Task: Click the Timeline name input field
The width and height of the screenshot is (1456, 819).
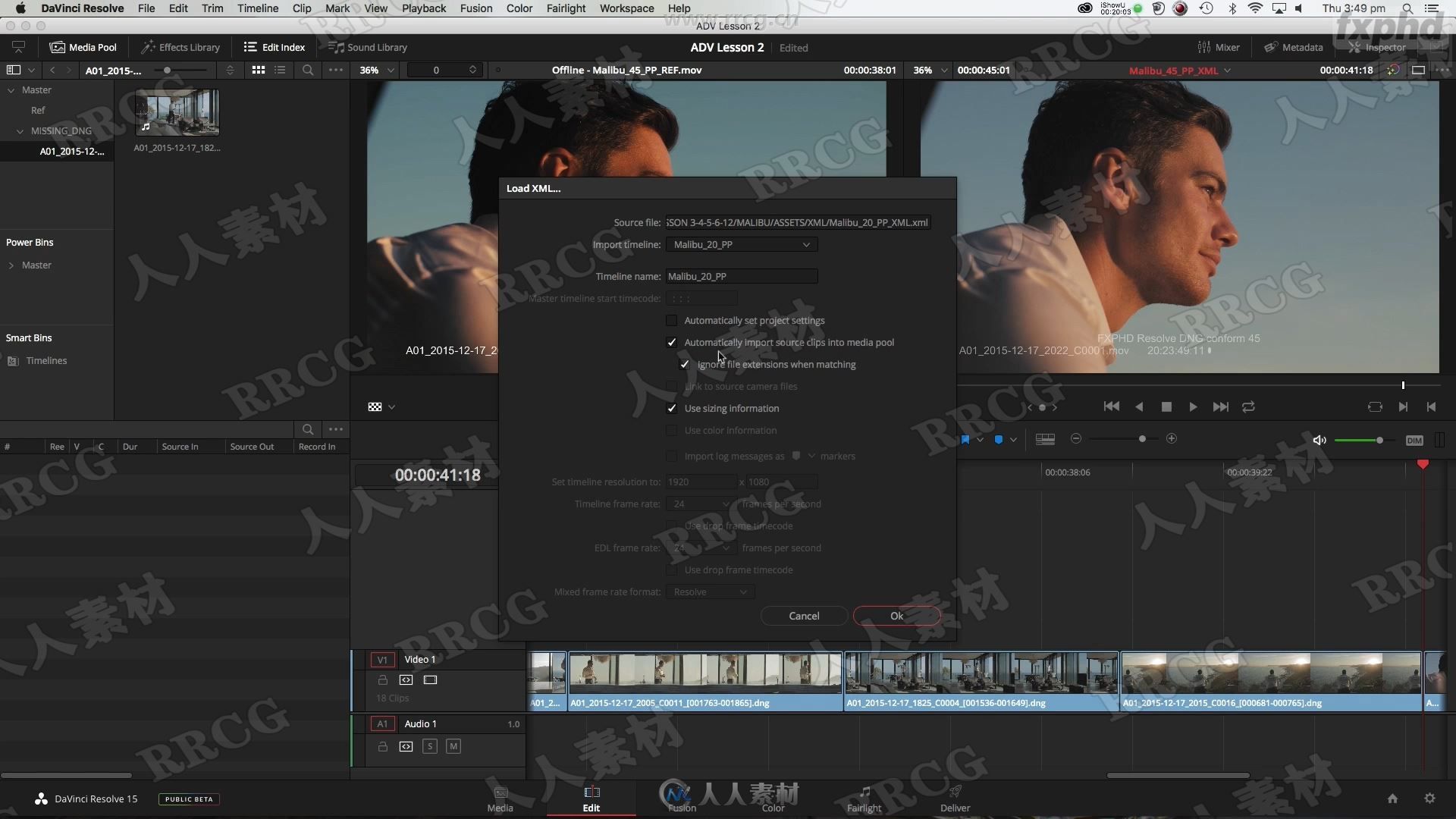Action: click(741, 277)
